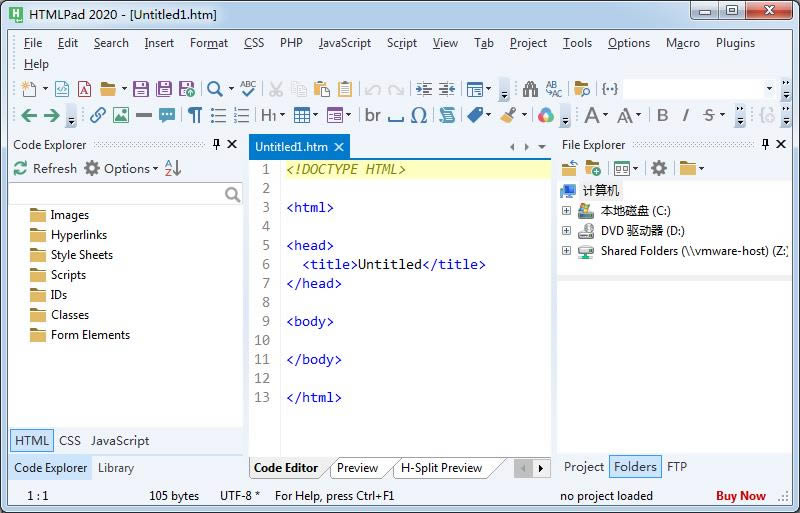This screenshot has height=513, width=800.
Task: Open the Macro menu
Action: point(683,43)
